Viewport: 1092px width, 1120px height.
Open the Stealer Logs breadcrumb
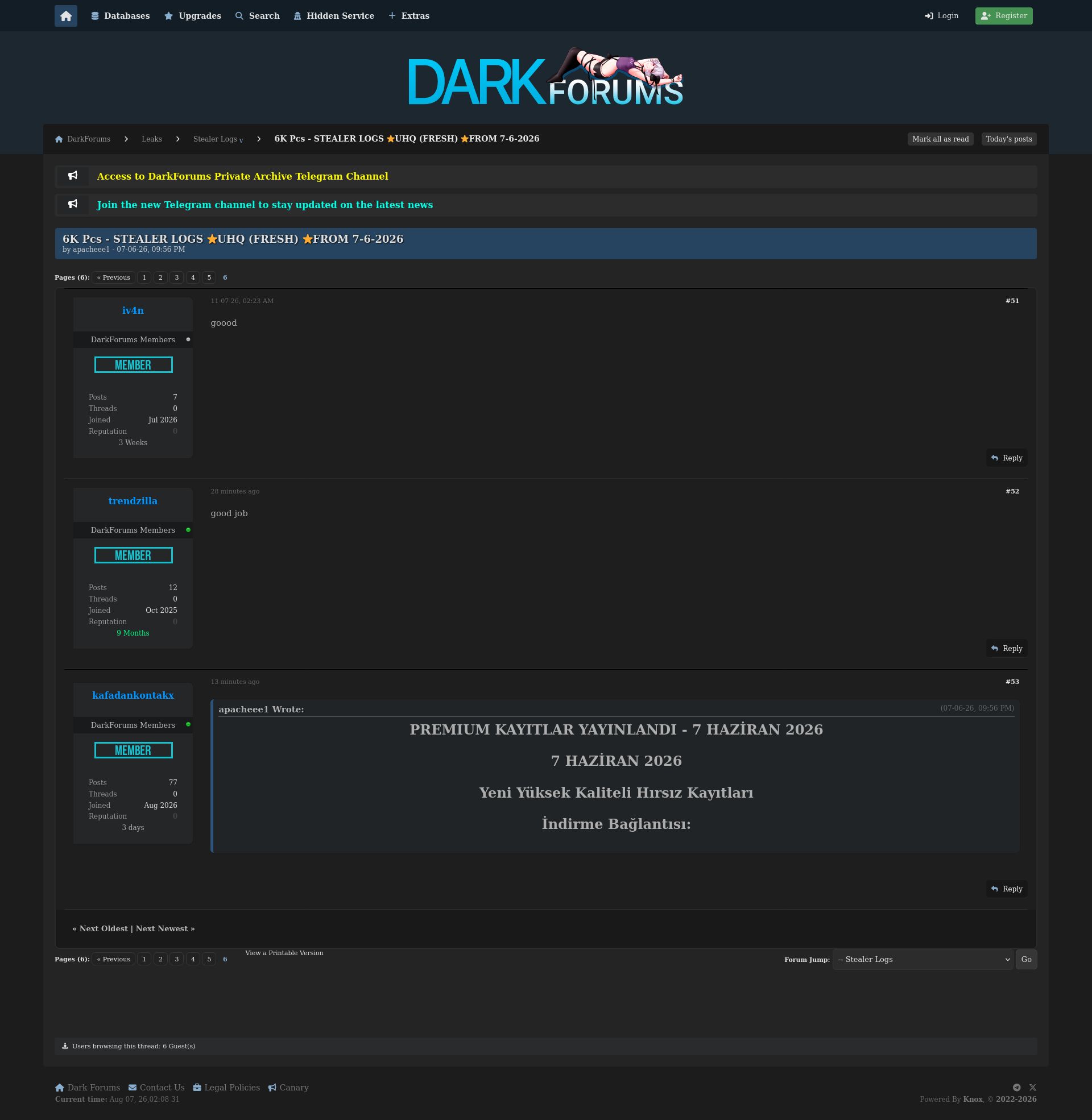click(x=215, y=139)
